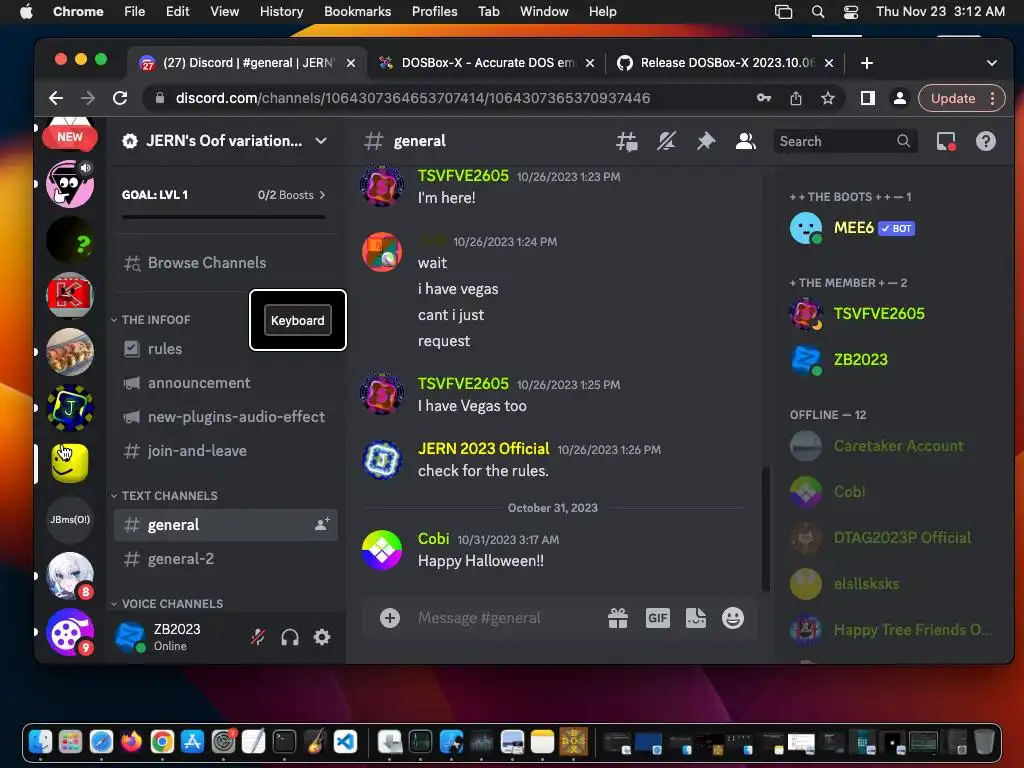Open the food photo server icon
This screenshot has width=1024, height=768.
coord(70,352)
